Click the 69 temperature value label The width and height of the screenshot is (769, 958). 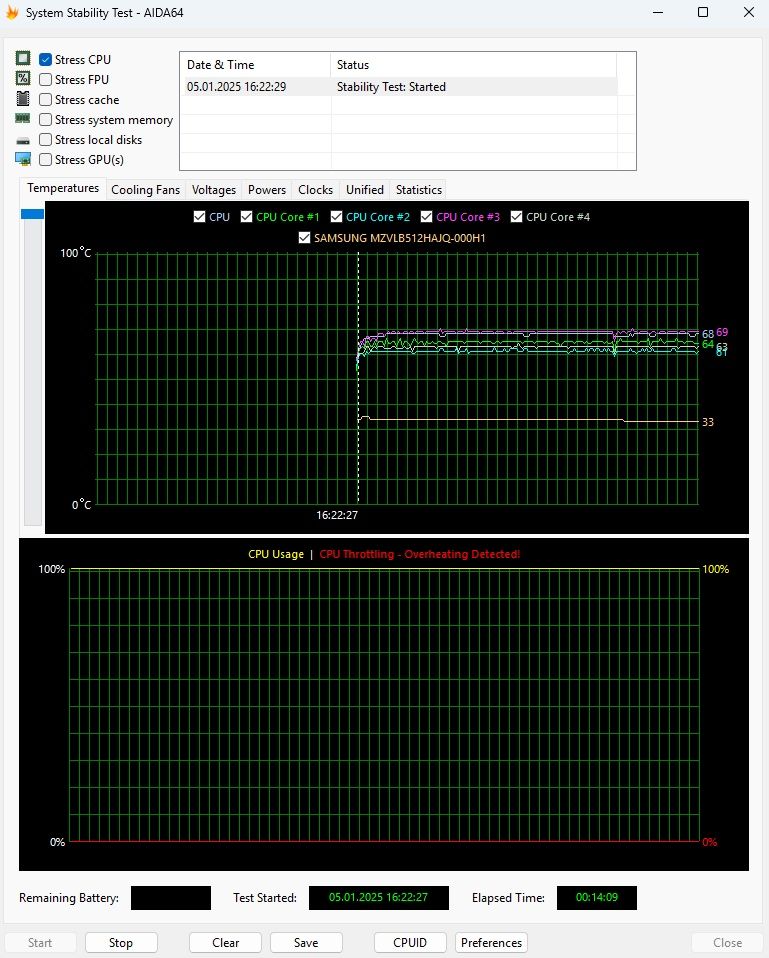point(722,332)
